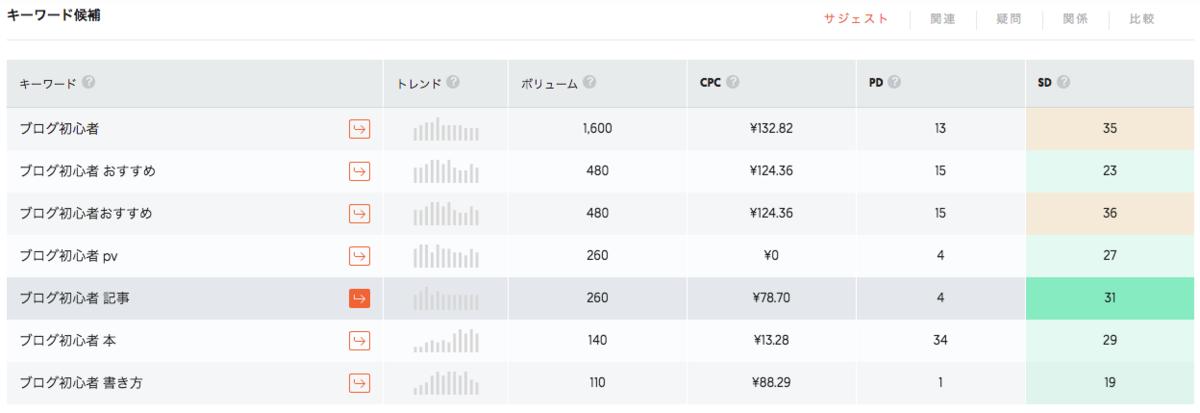Click volume value 110

597,383
